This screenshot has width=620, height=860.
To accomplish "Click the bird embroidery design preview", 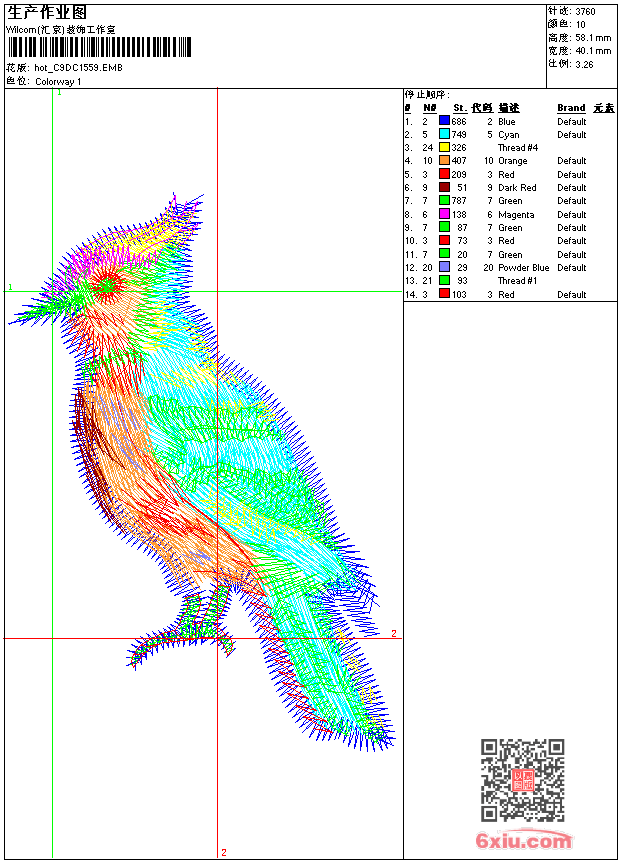I will [203, 472].
